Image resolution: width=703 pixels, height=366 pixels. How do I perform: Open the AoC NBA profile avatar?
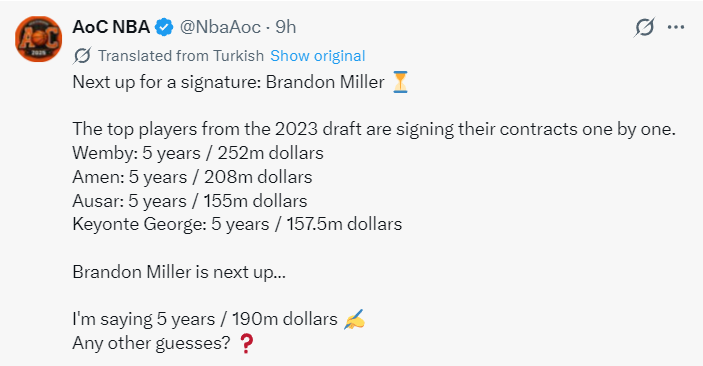point(39,39)
